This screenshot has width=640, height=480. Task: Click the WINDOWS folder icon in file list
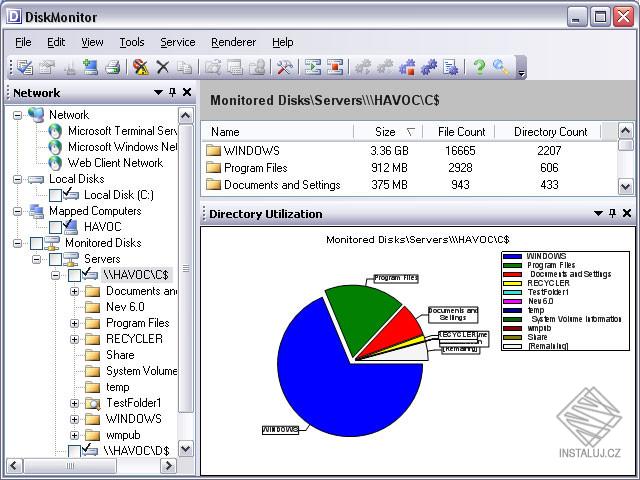pyautogui.click(x=213, y=151)
